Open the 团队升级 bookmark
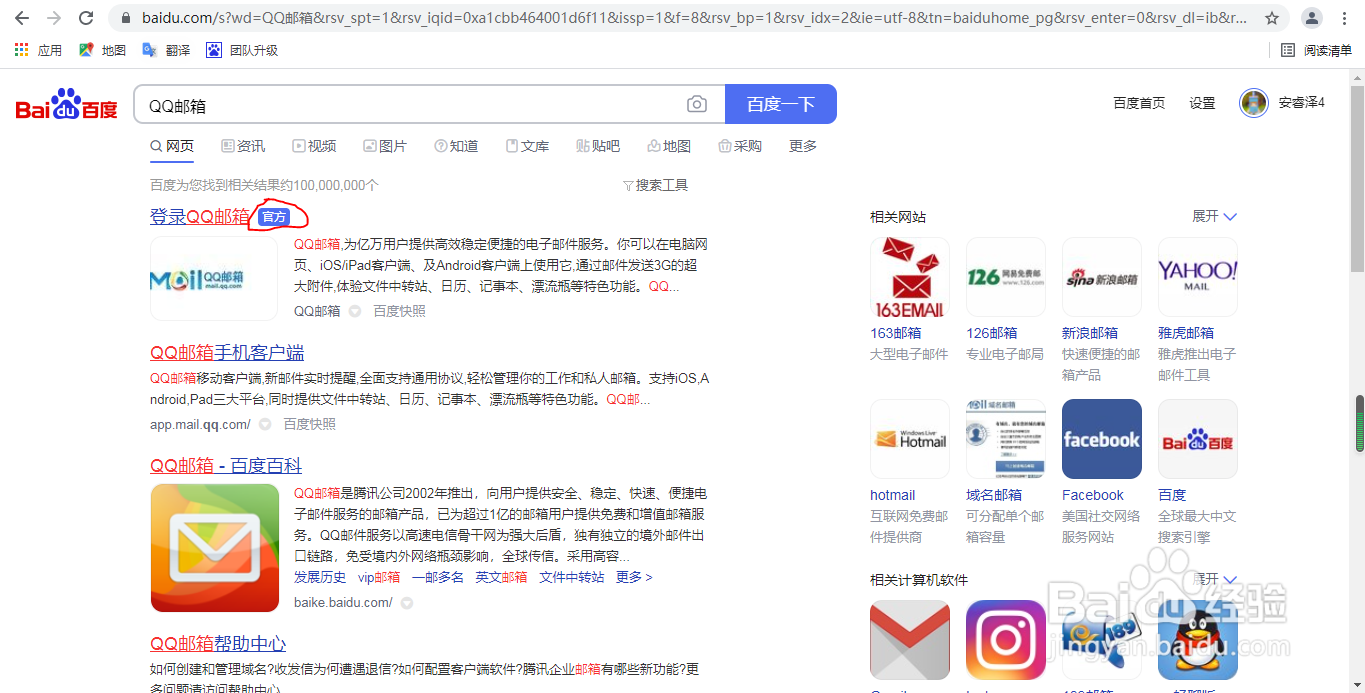1365x693 pixels. coord(242,50)
